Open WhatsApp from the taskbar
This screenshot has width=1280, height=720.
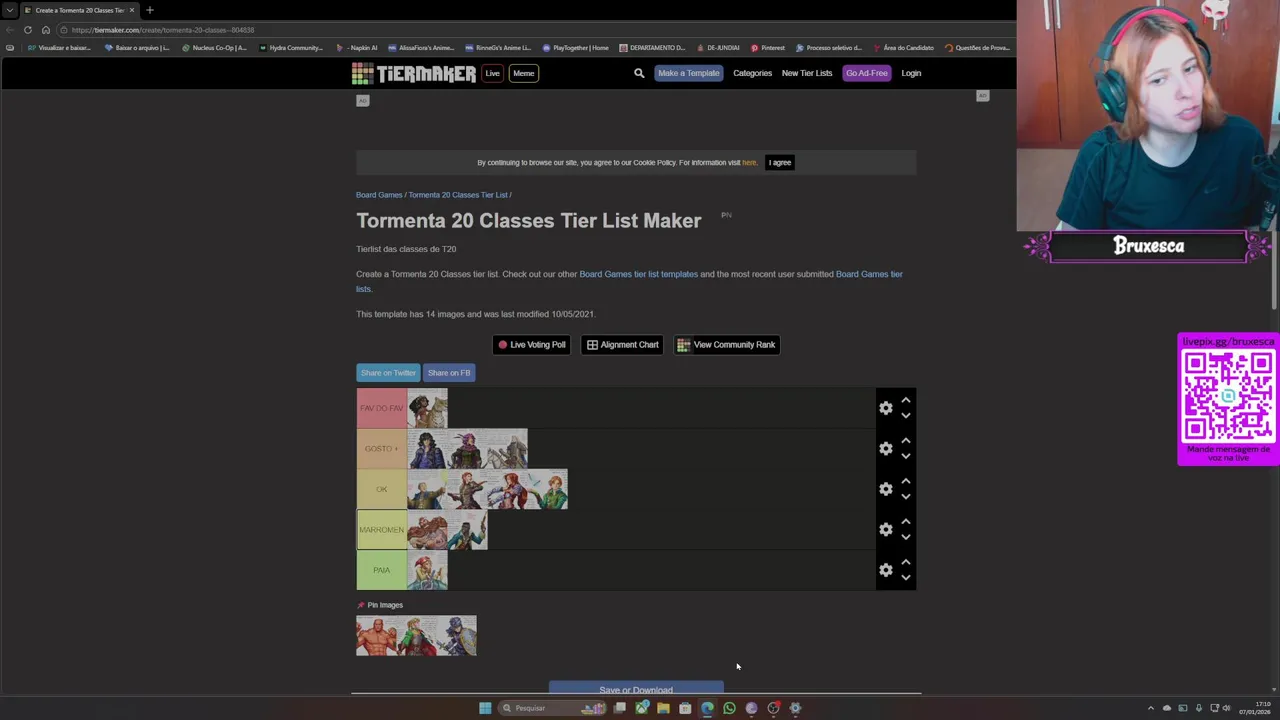[x=729, y=708]
